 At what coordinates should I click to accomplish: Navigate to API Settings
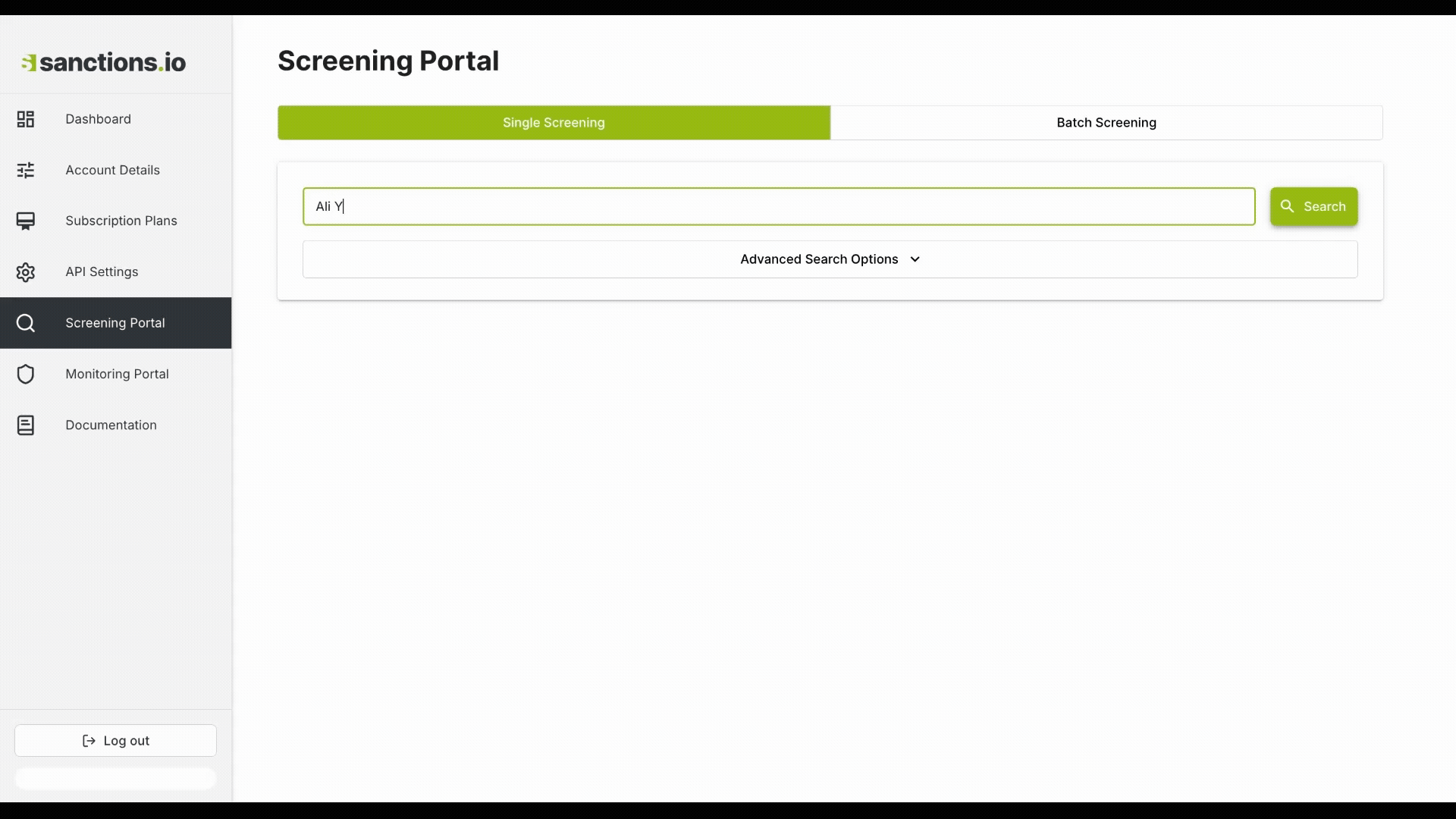click(x=116, y=271)
